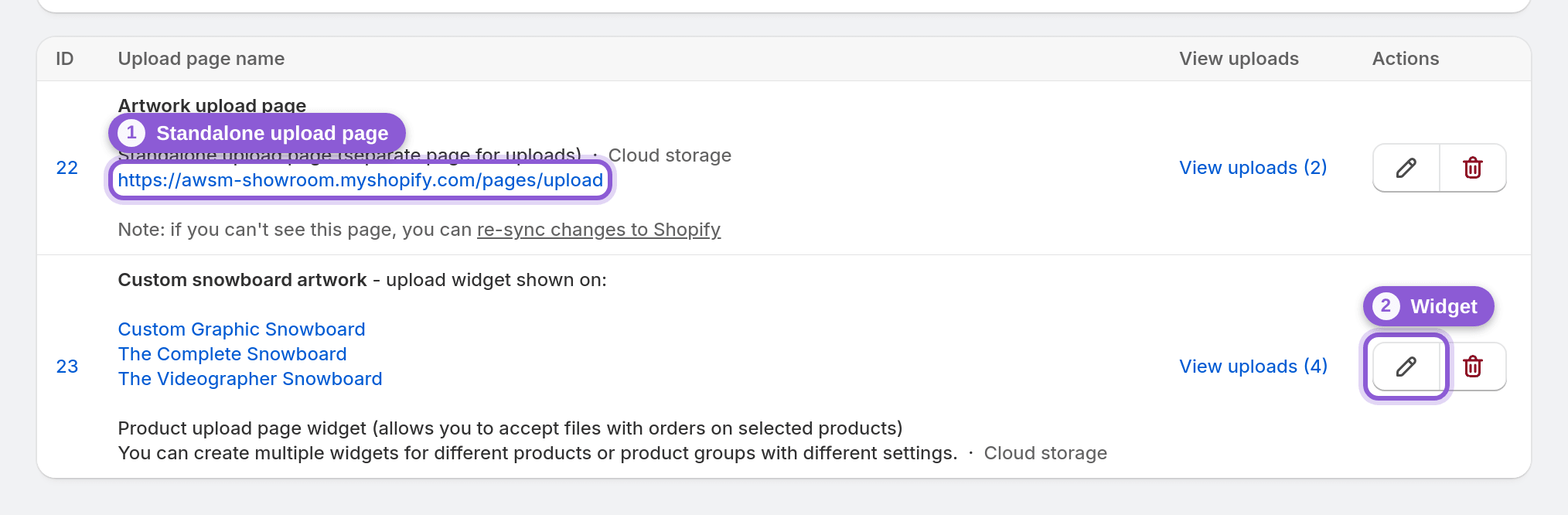Delete the Custom snowboard artwork widget
1568x515 pixels.
[x=1473, y=367]
